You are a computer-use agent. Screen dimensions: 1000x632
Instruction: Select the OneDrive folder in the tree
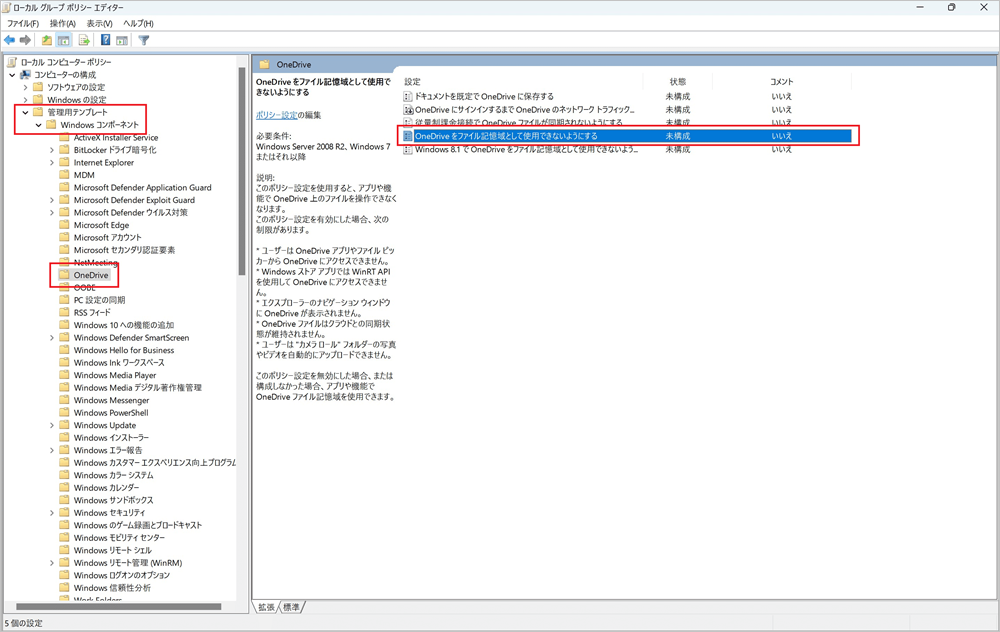click(x=91, y=274)
